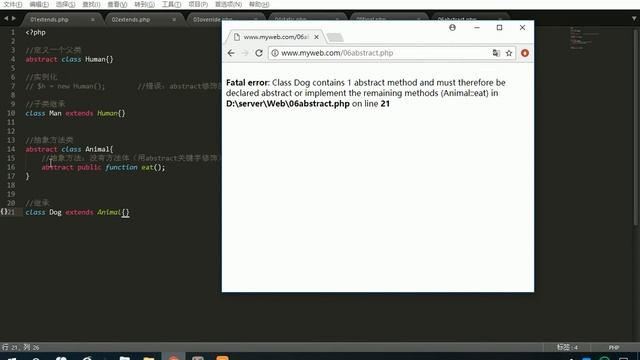Click 'Fatal error' text in browser
640x360 pixels.
click(247, 82)
